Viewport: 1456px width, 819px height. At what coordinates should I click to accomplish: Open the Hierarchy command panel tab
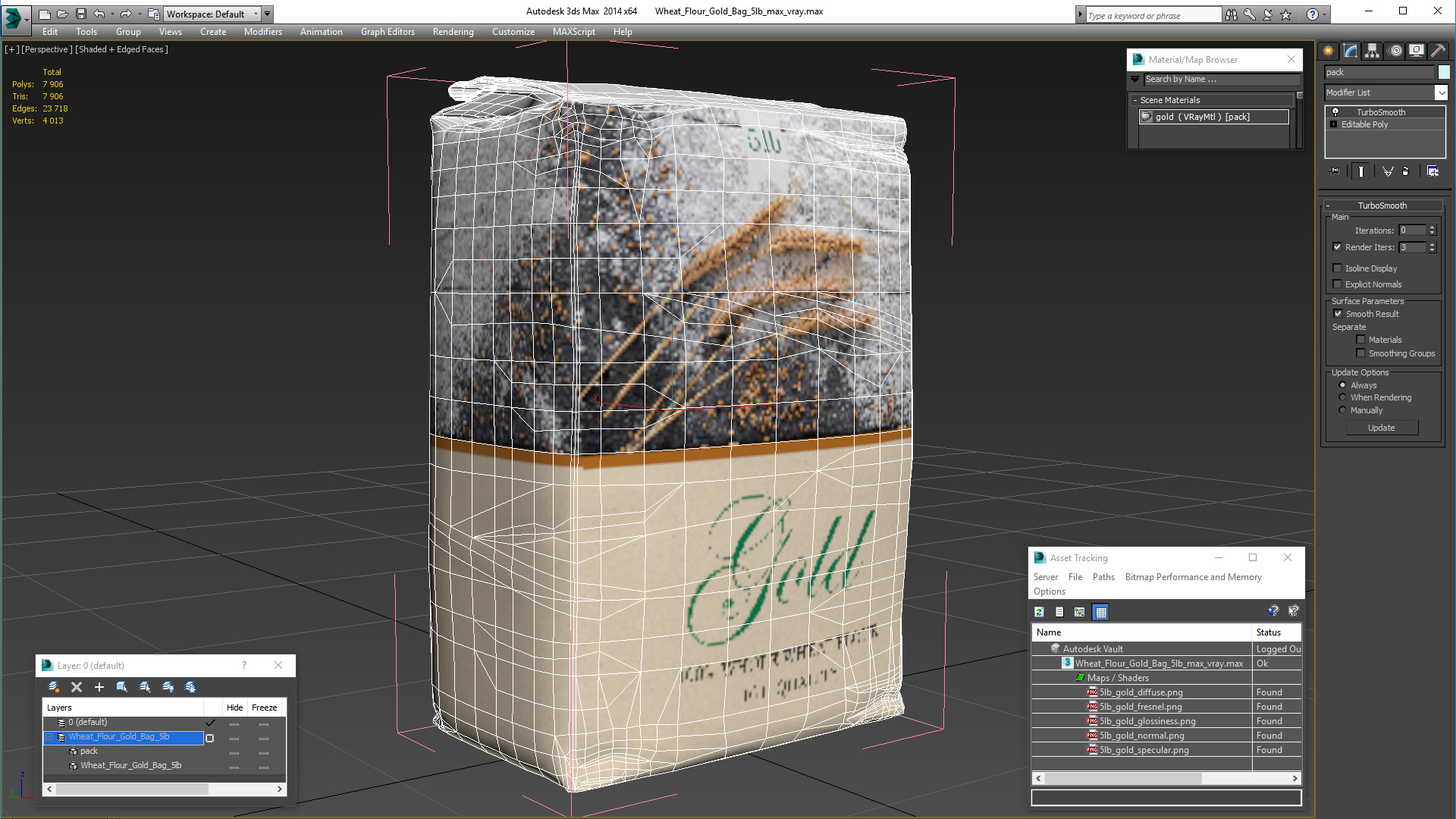[1373, 51]
